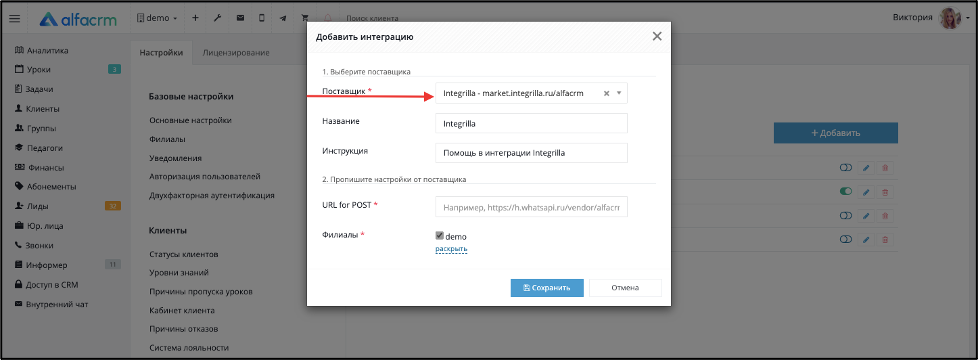Click the mobile phone icon
The image size is (979, 360).
point(262,18)
